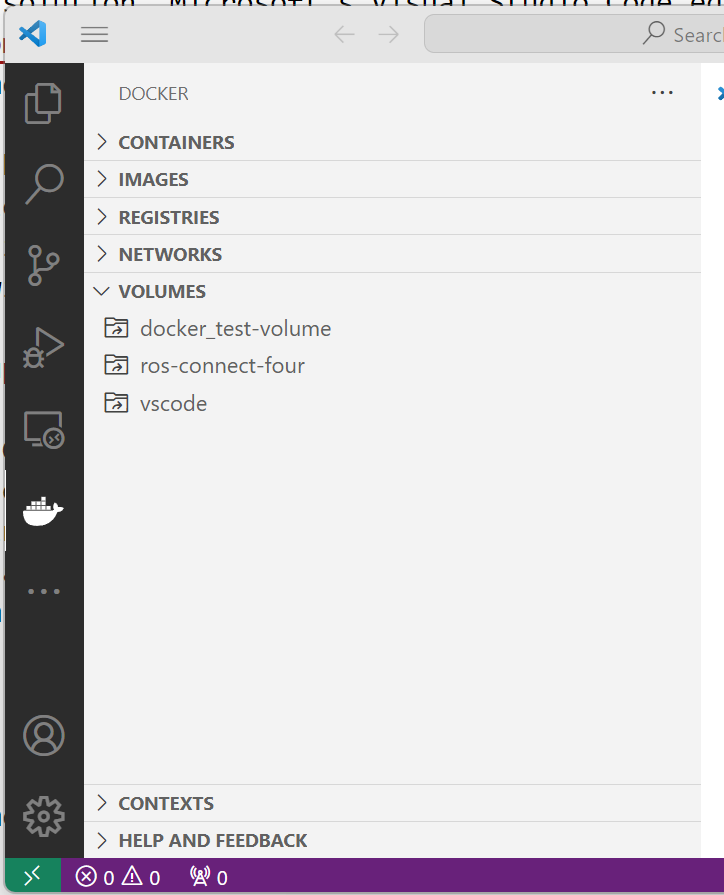Click the ros-connect-four volume icon
Image resolution: width=724 pixels, height=895 pixels.
pyautogui.click(x=116, y=365)
